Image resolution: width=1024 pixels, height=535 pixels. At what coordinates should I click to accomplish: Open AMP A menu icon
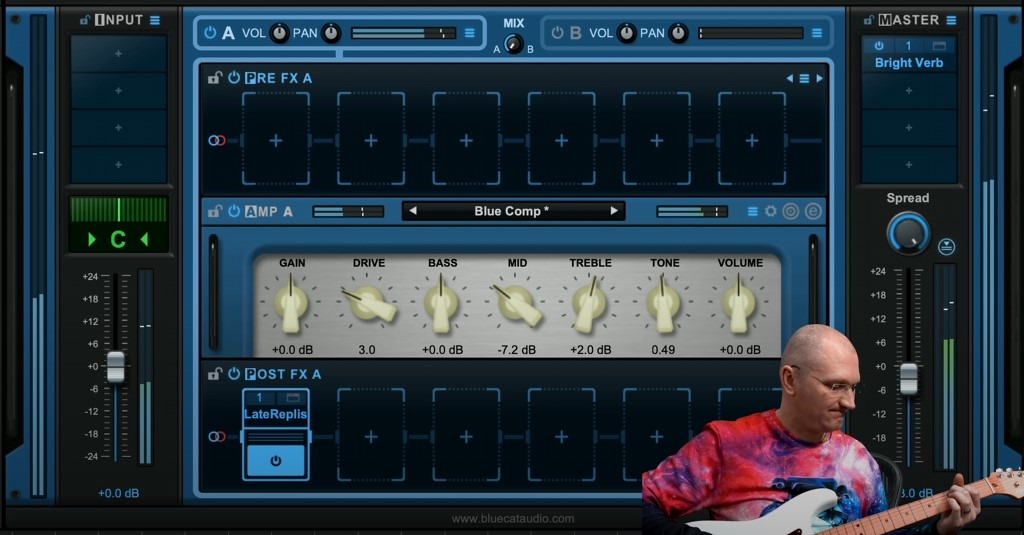pyautogui.click(x=752, y=211)
